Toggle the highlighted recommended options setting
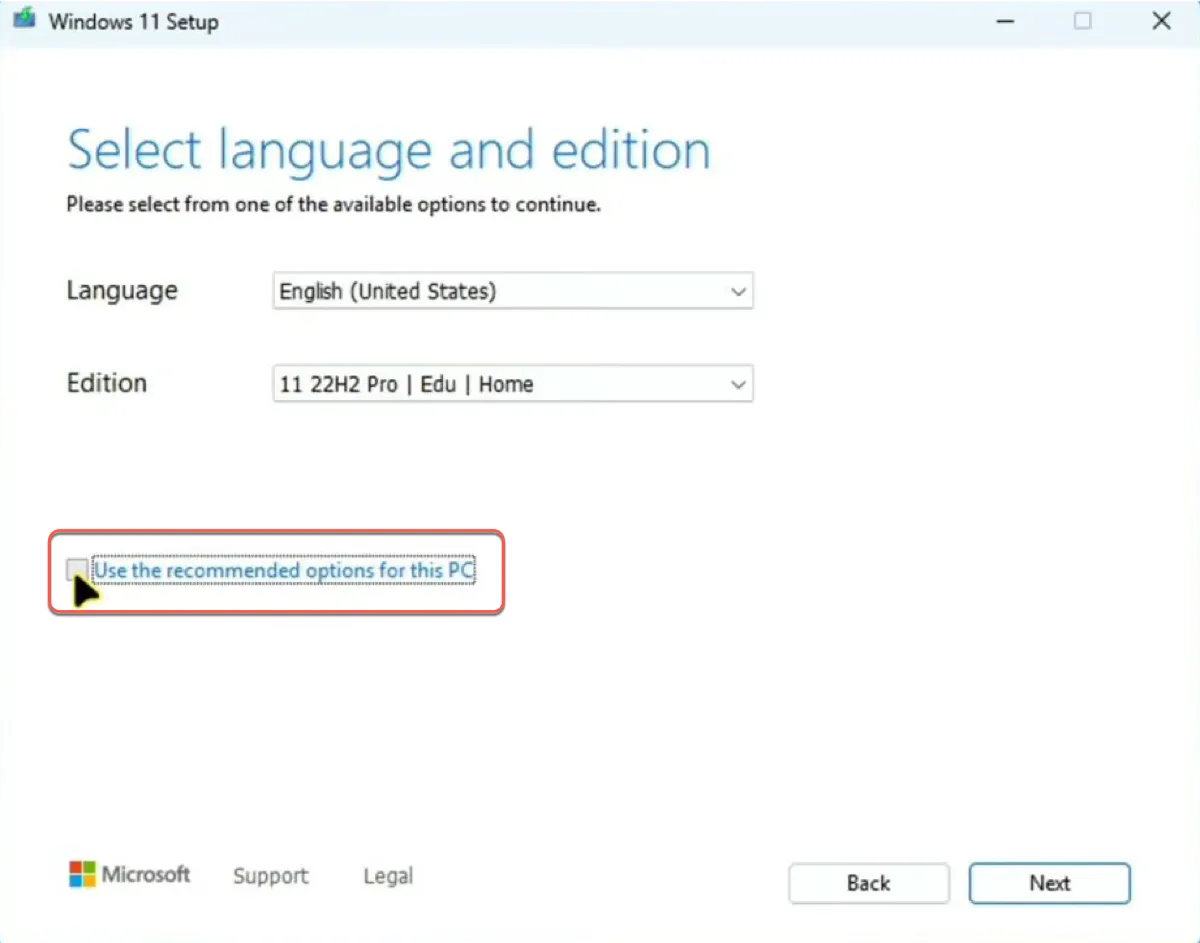This screenshot has width=1200, height=943. (x=76, y=569)
